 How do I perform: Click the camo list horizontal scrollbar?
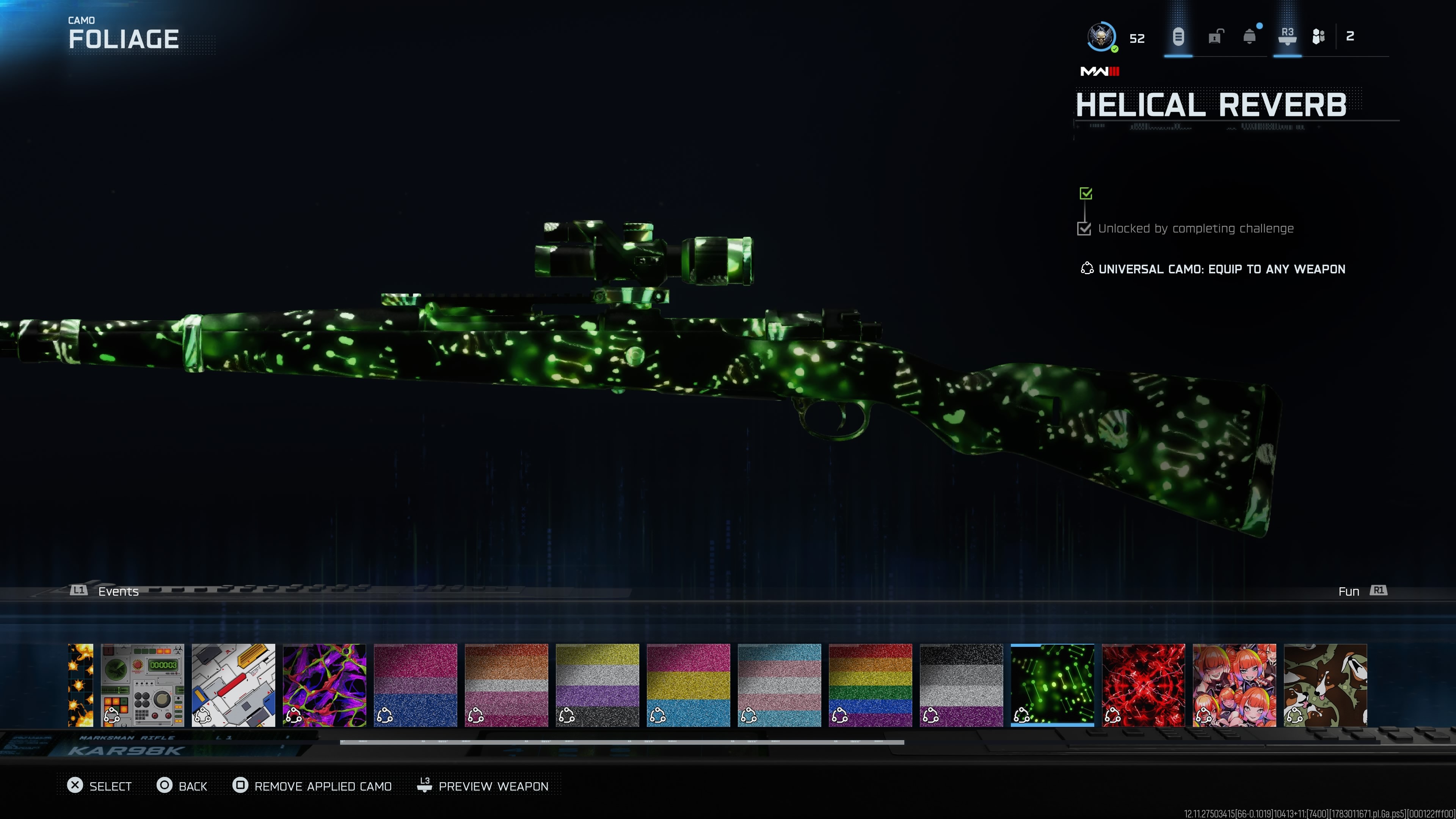point(622,742)
